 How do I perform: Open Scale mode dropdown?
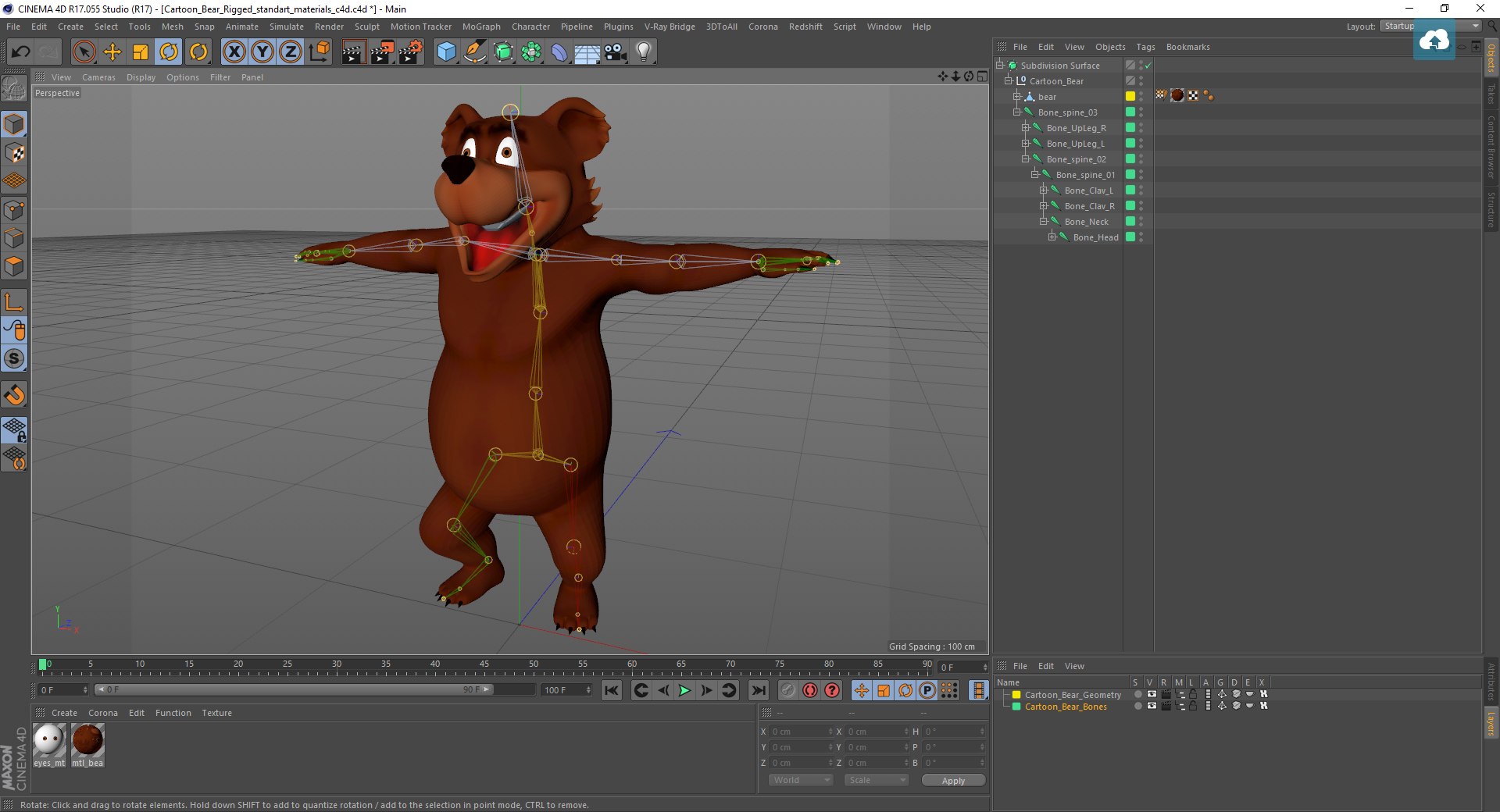click(x=877, y=780)
